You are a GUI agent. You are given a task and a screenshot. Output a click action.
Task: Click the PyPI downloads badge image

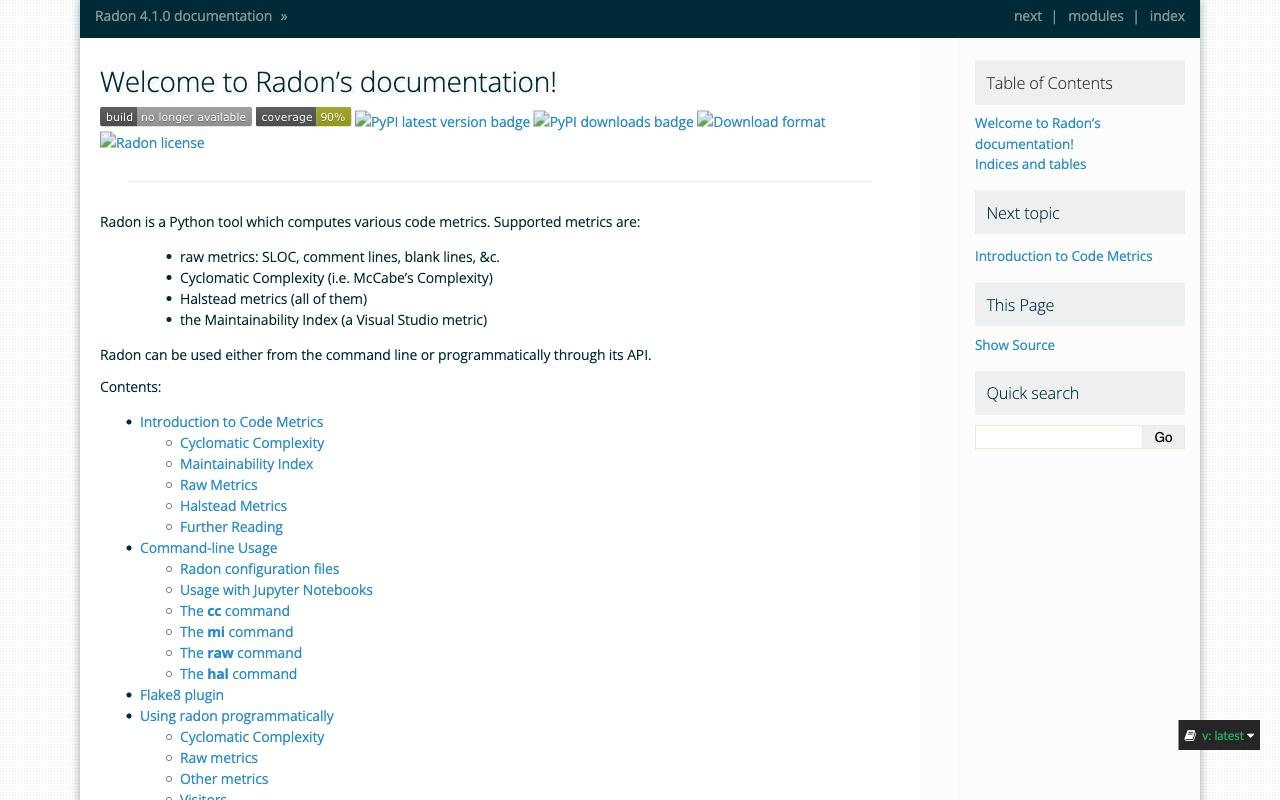tap(613, 121)
